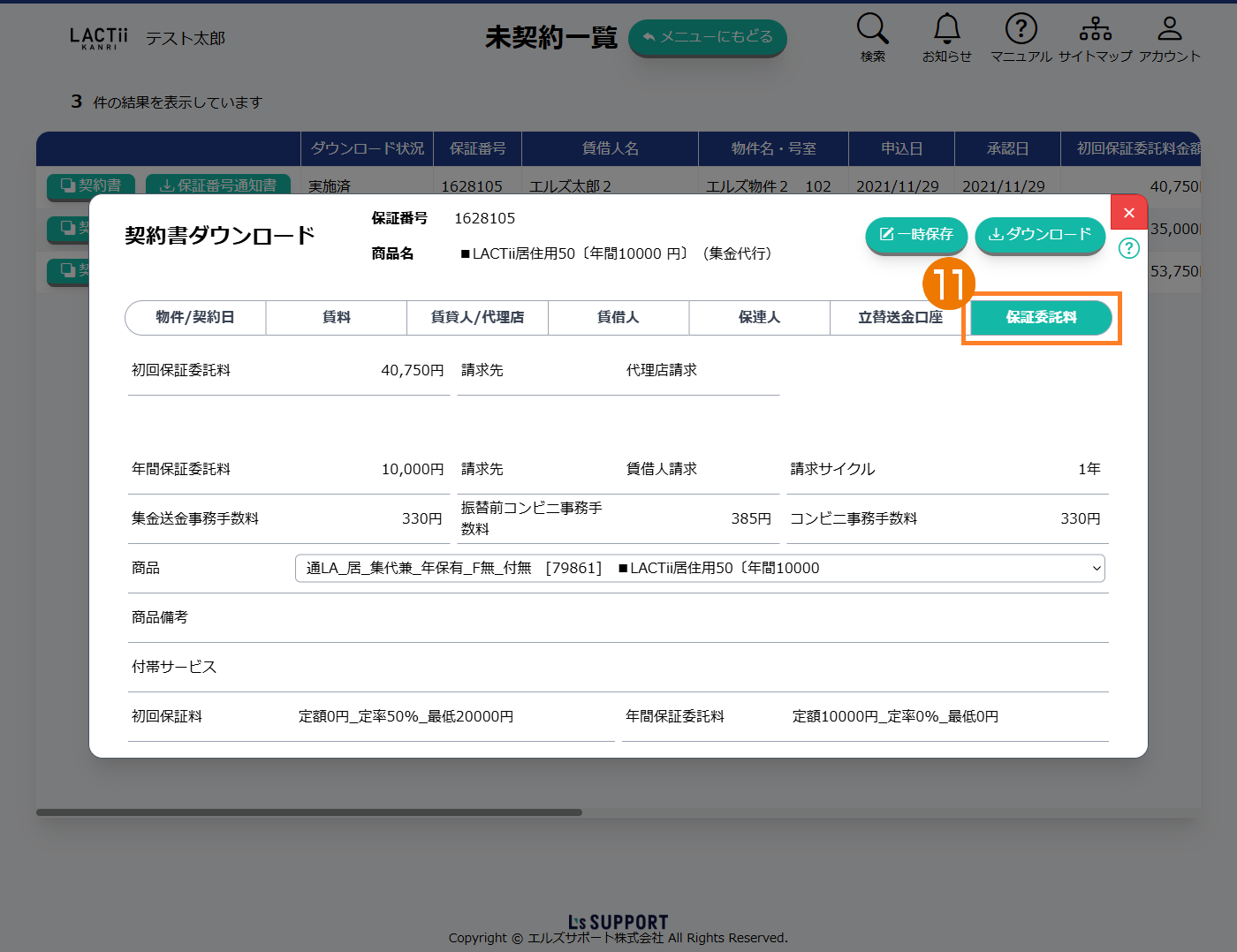Open the 立替送金口座 tab
Viewport: 1237px width, 952px height.
pyautogui.click(x=899, y=317)
